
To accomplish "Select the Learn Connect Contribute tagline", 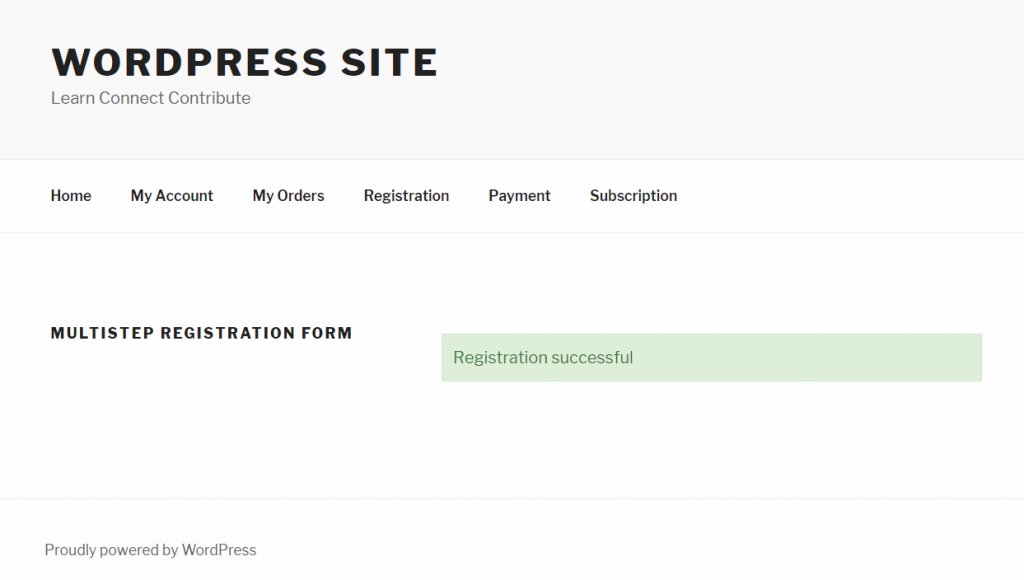I will (150, 97).
